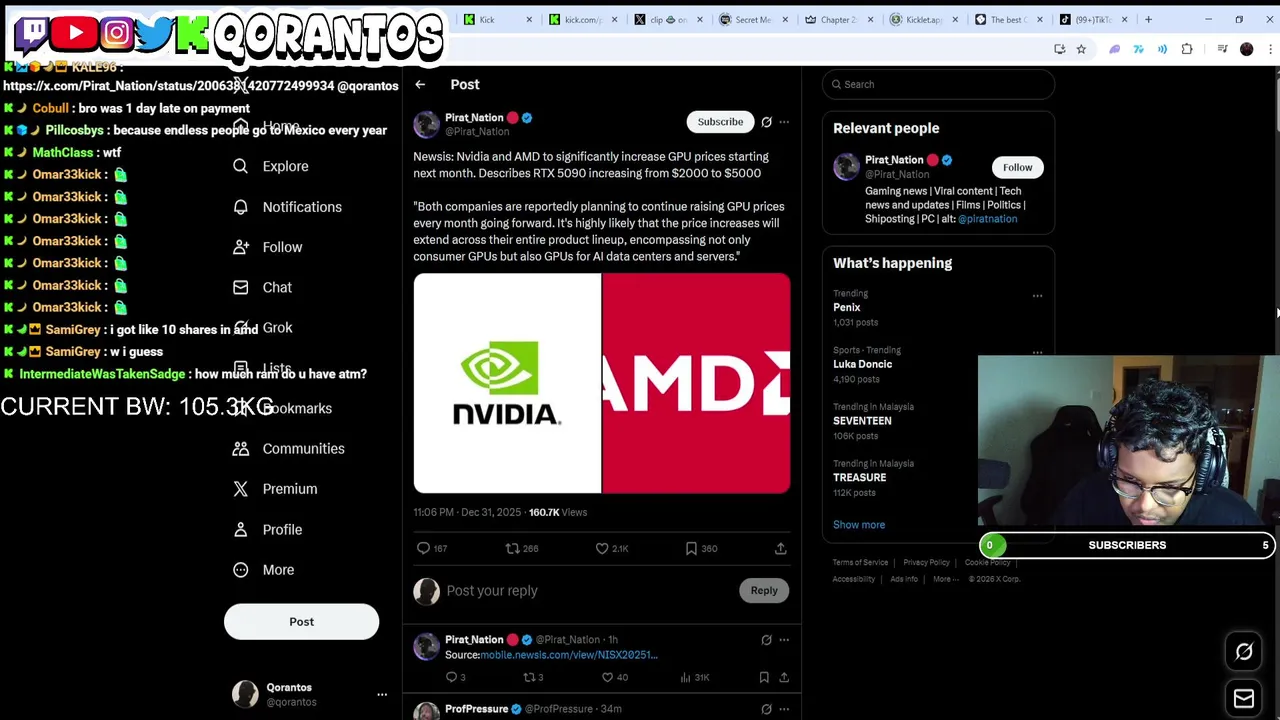Screen dimensions: 1280x720
Task: Open the messages envelope button
Action: [1244, 698]
